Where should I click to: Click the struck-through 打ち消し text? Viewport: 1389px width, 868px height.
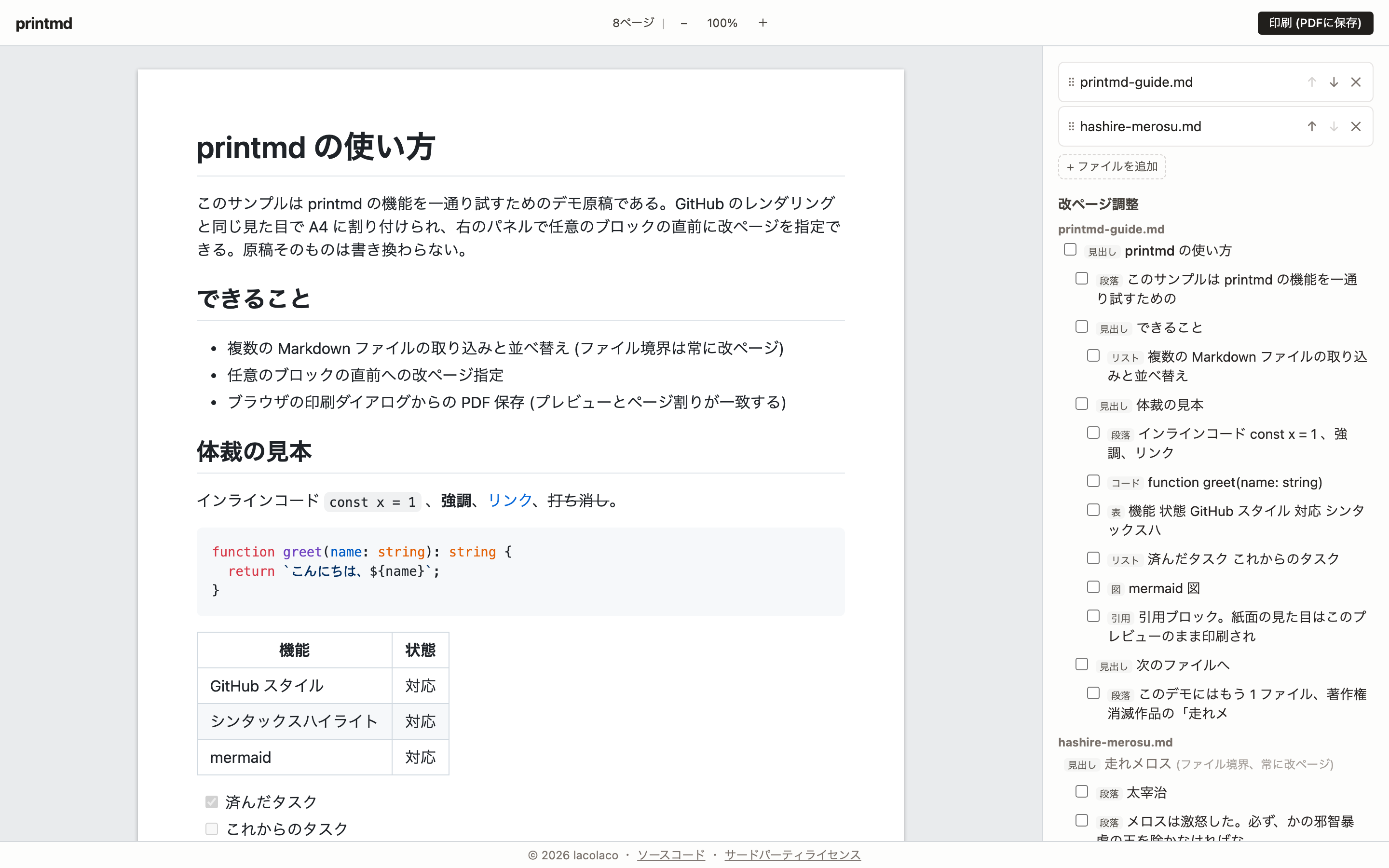click(x=578, y=501)
